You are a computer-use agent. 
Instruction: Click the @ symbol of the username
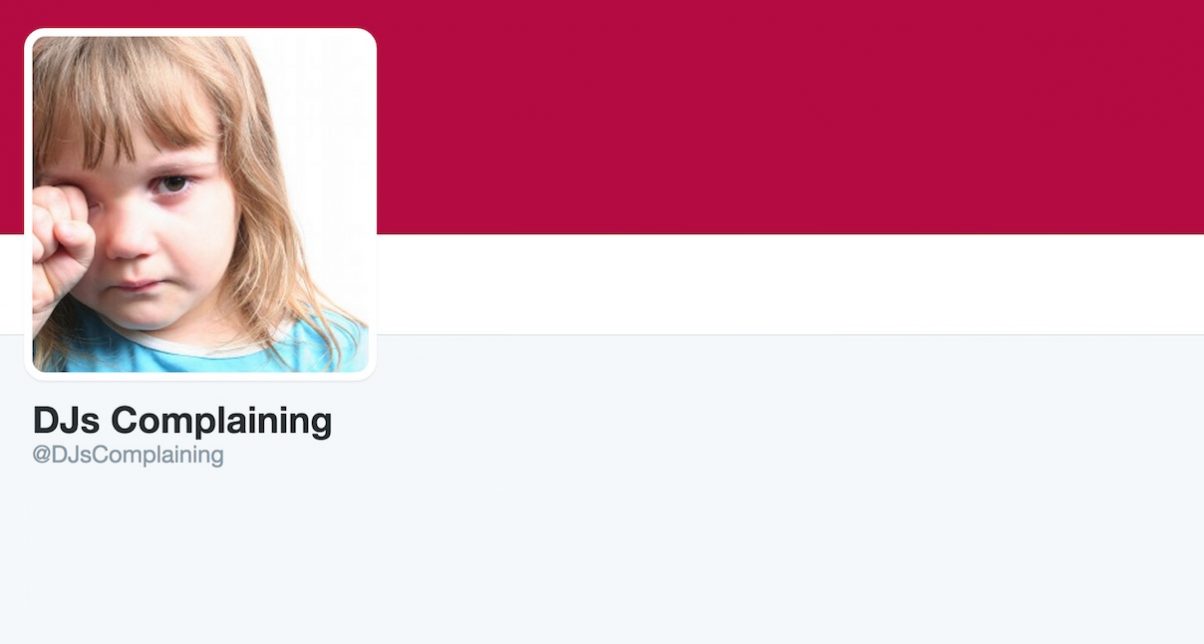coord(41,456)
